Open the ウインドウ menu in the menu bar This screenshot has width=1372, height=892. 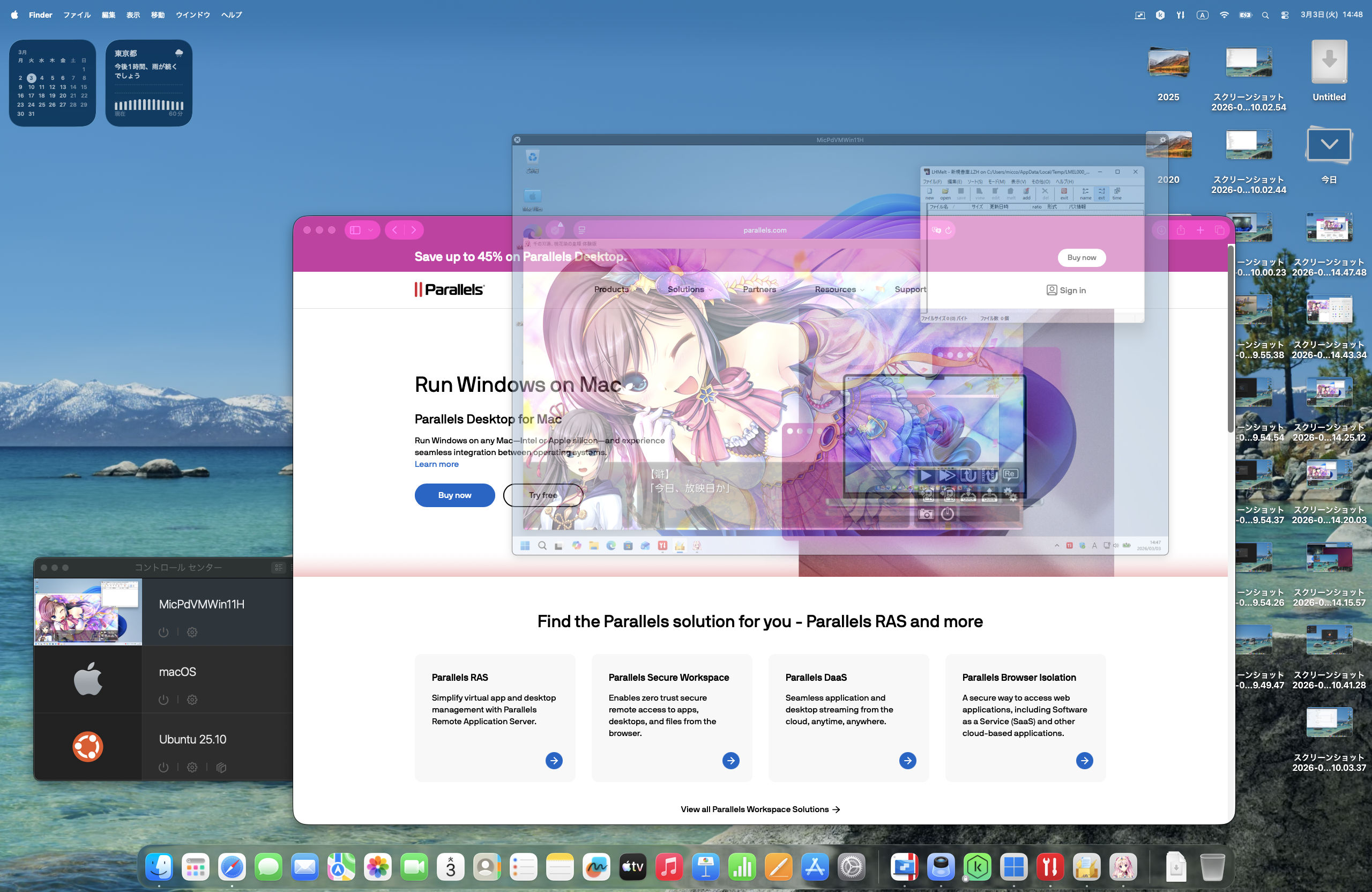[192, 15]
